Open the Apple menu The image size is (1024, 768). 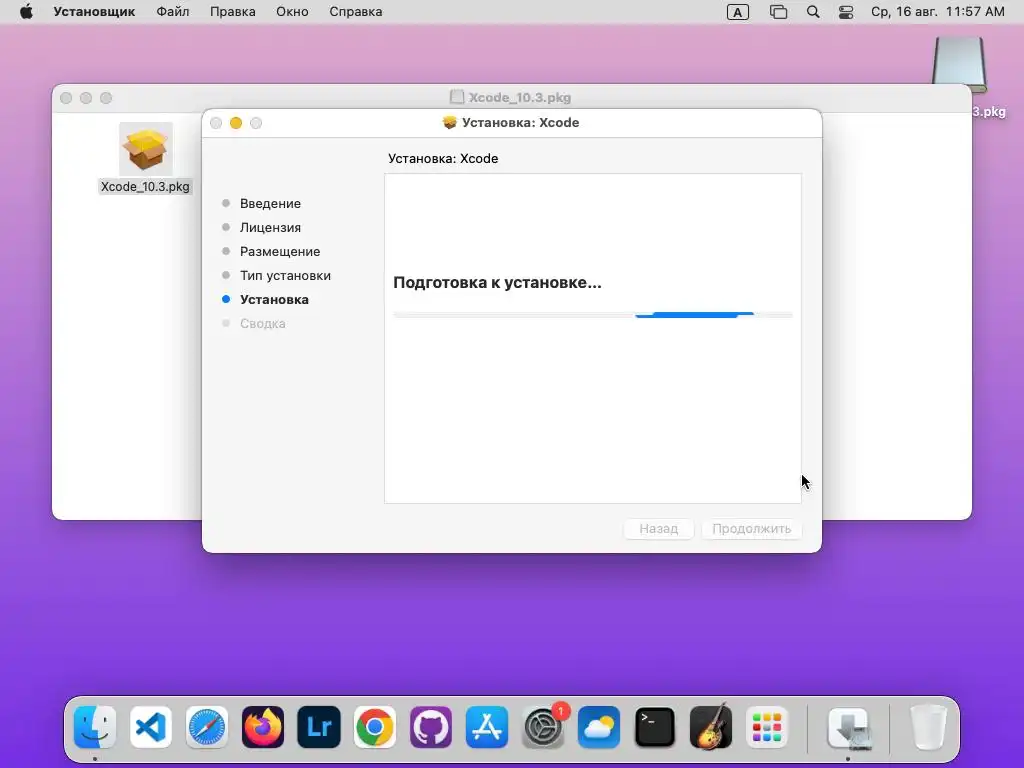click(x=26, y=12)
